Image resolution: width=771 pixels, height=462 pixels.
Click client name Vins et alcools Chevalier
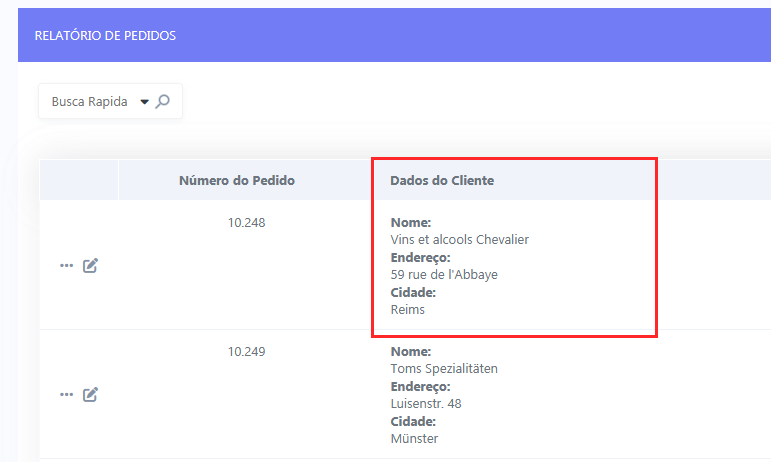[460, 239]
